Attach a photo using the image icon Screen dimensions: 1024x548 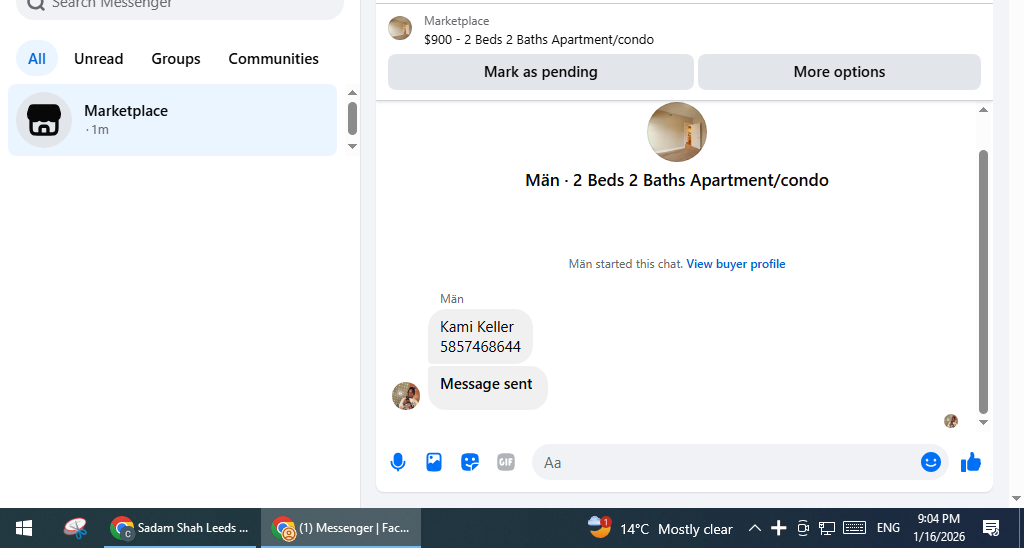(434, 462)
